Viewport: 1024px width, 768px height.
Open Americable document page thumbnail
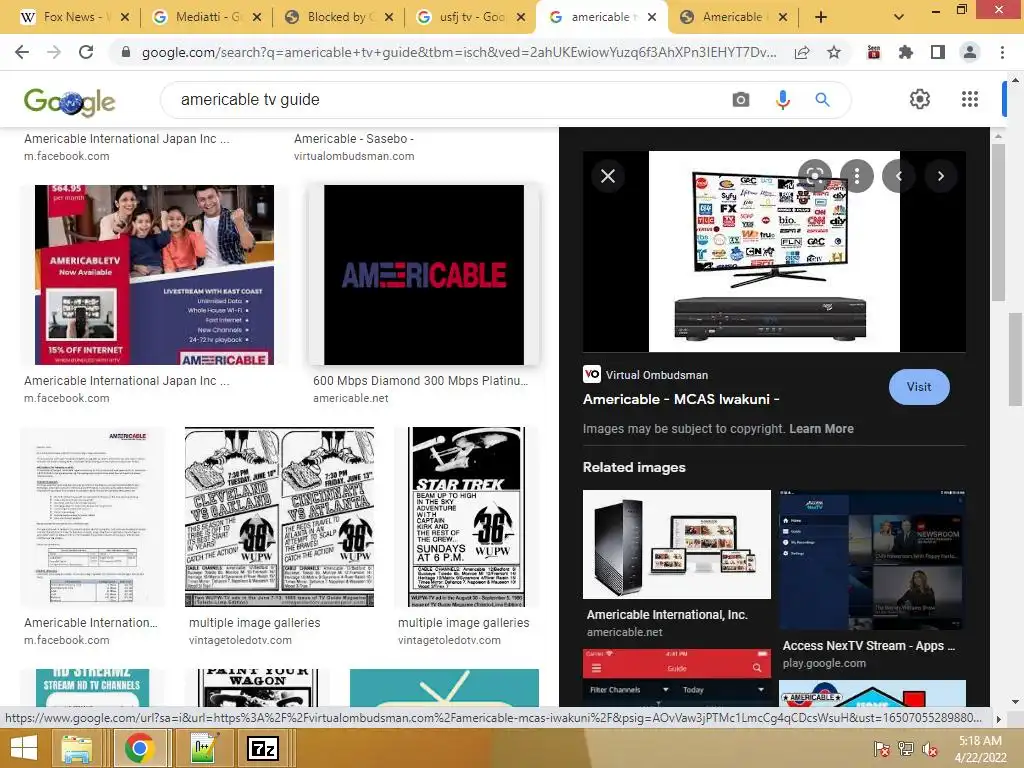[x=93, y=517]
